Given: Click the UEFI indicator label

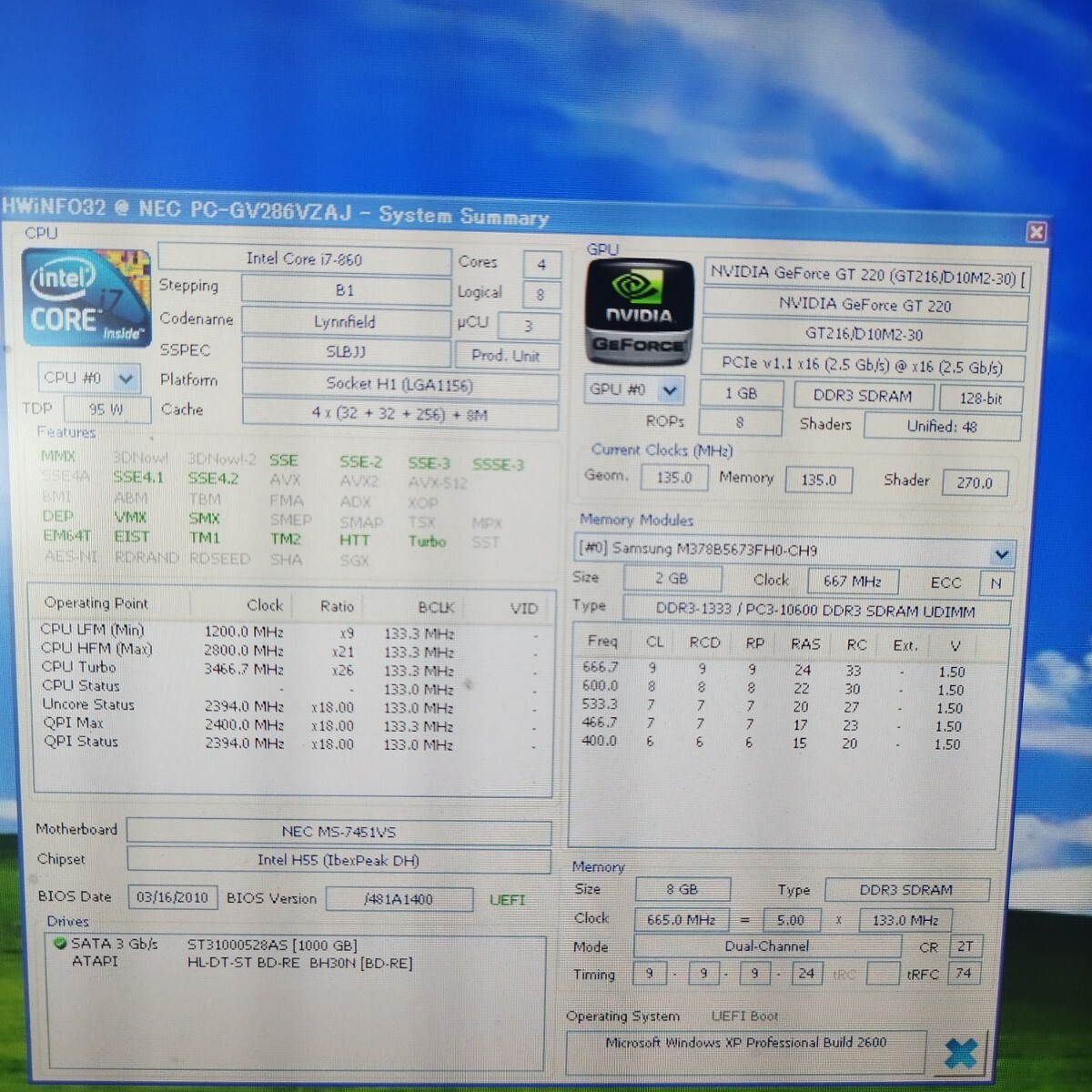Looking at the screenshot, I should point(507,900).
